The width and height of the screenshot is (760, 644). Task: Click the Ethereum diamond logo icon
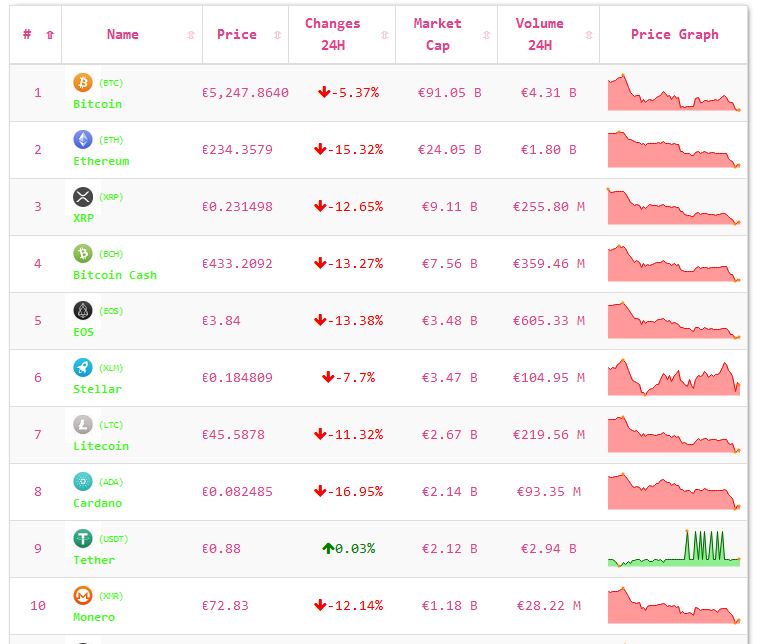pos(83,139)
